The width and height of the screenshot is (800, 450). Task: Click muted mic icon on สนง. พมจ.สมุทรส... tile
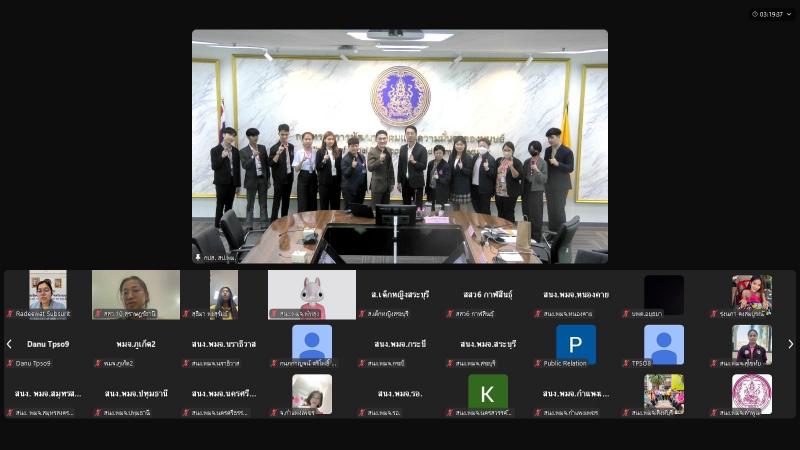[x=10, y=413]
